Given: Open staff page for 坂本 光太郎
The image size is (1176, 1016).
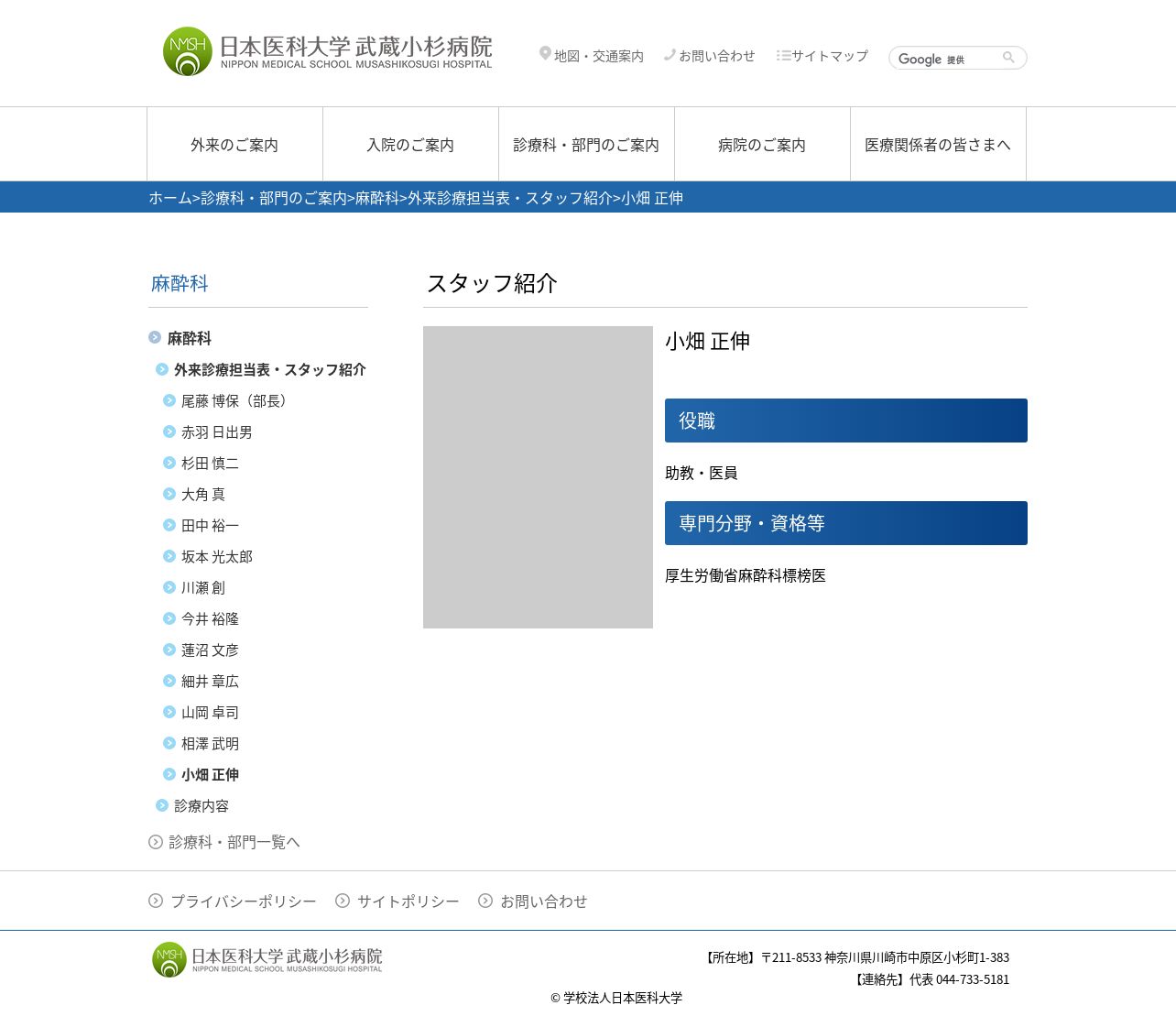Looking at the screenshot, I should point(217,556).
